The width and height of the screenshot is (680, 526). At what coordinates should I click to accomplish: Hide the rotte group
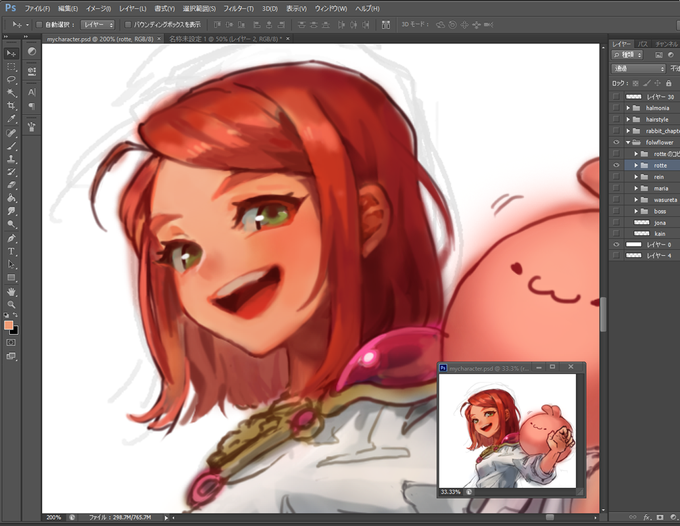(616, 165)
